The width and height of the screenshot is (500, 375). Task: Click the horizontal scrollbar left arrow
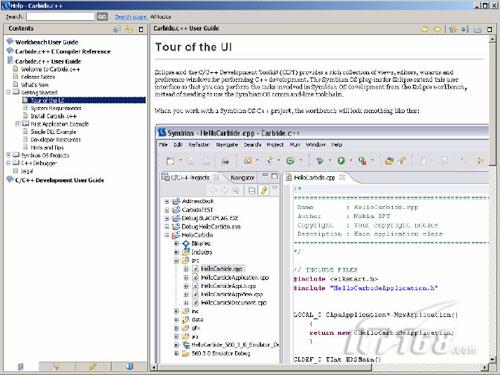coord(154,367)
